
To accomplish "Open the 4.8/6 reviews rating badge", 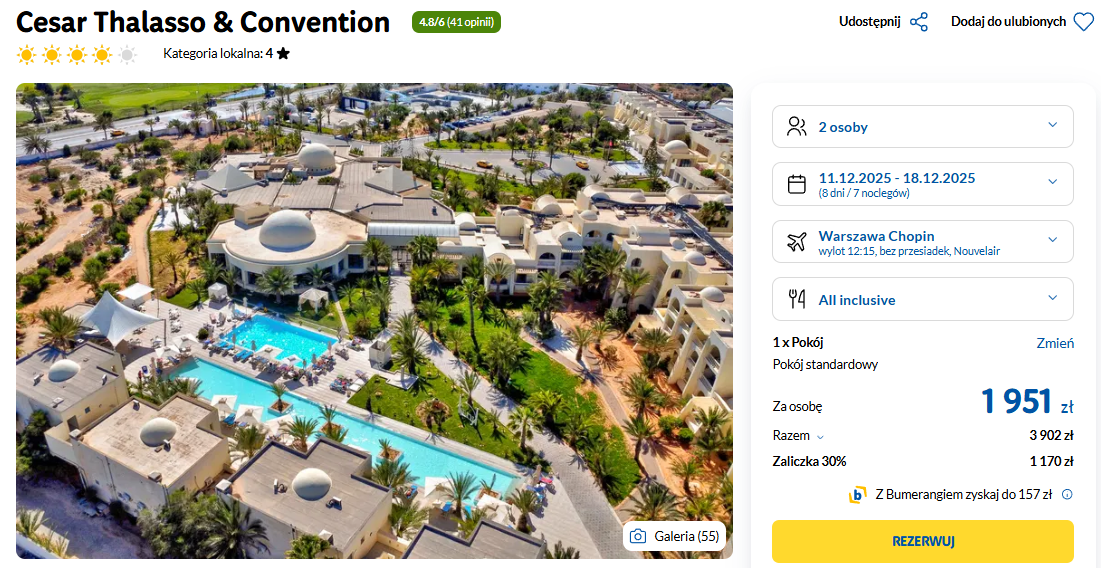I will (456, 22).
